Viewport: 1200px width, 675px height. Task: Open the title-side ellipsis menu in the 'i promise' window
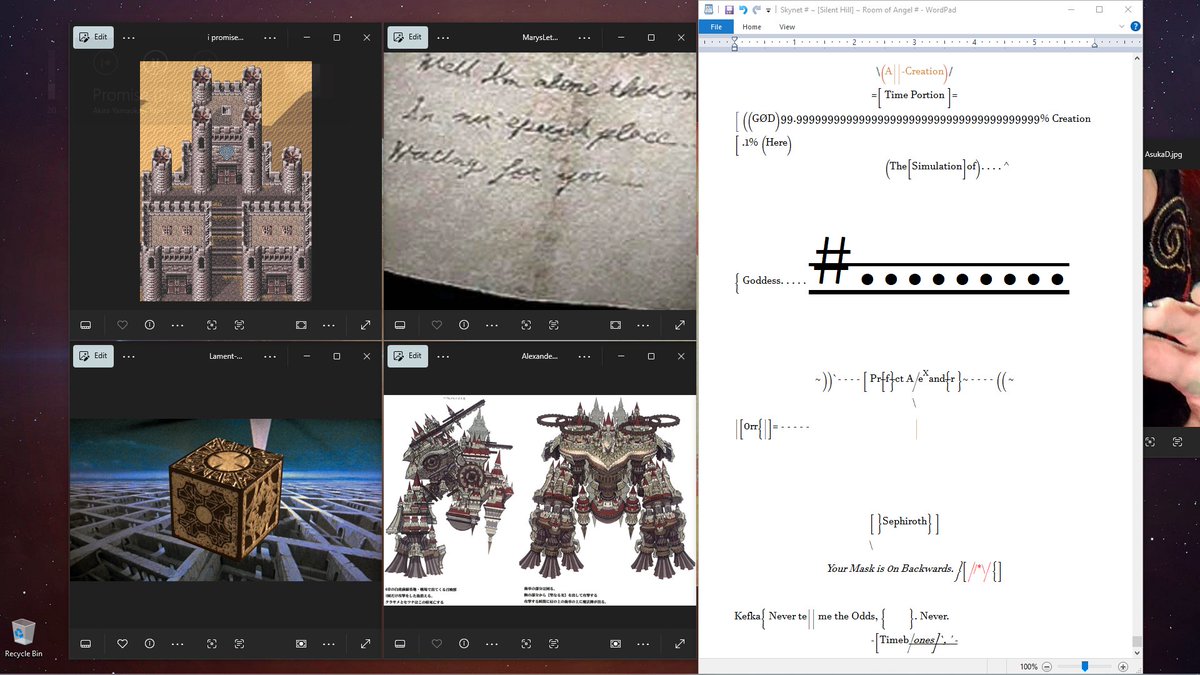pos(270,37)
